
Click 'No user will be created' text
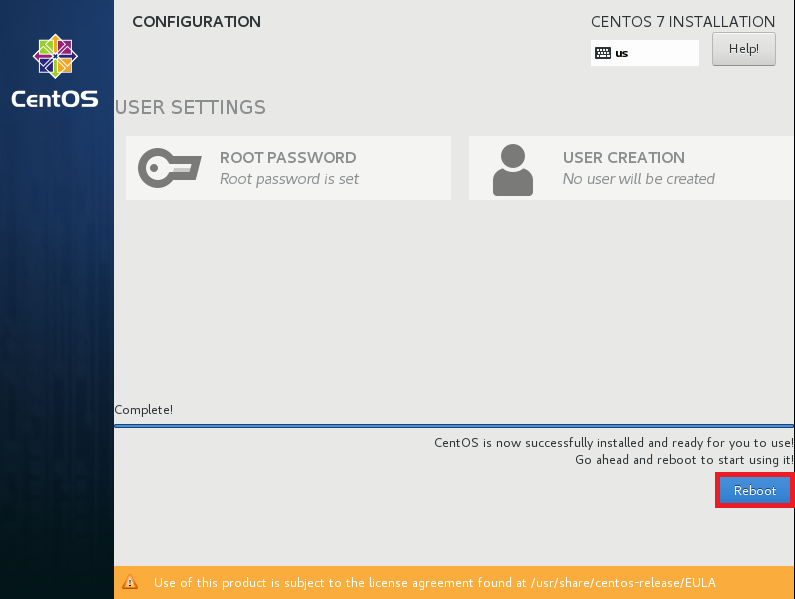(638, 179)
